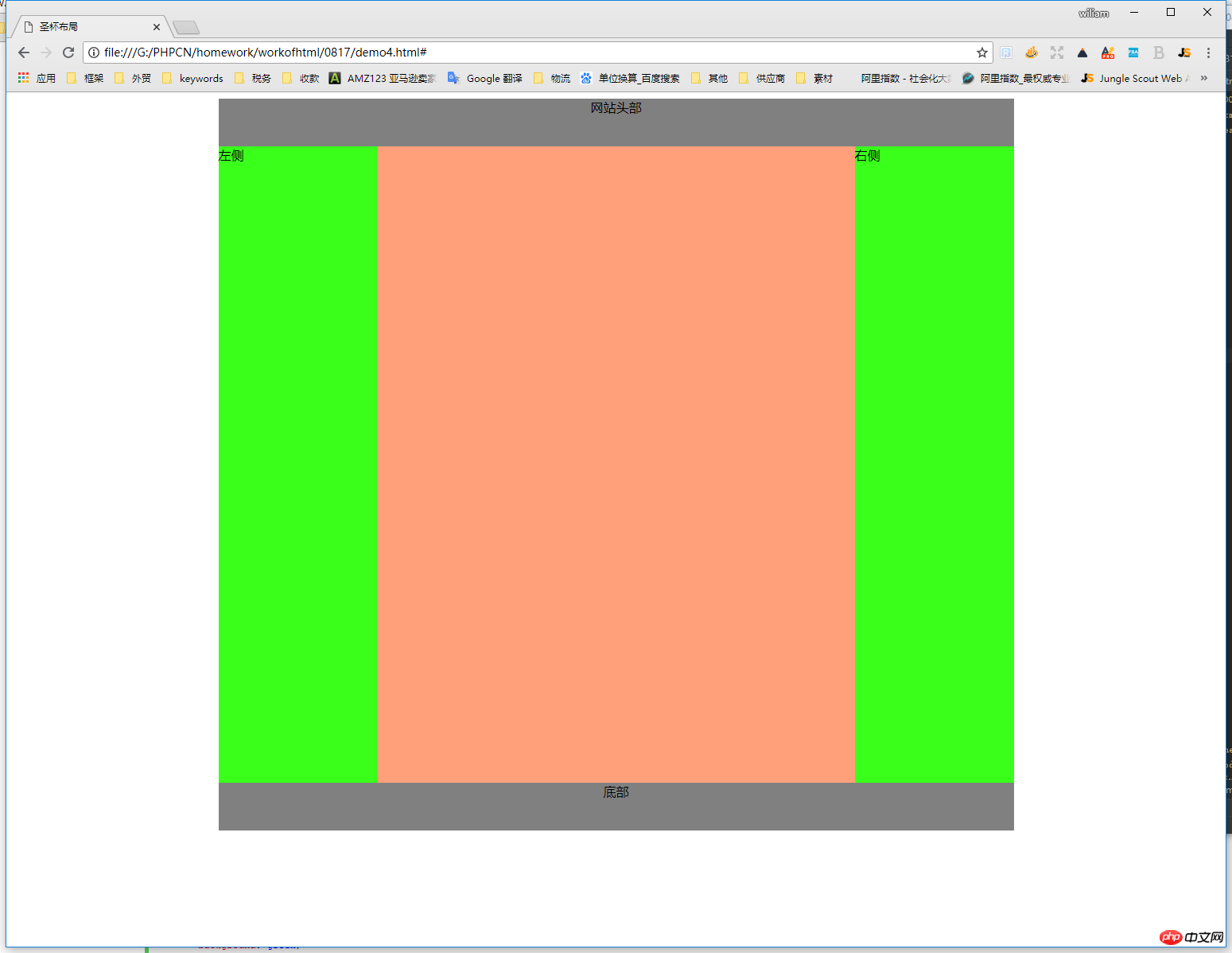
Task: Click the forward navigation arrow
Action: point(46,53)
